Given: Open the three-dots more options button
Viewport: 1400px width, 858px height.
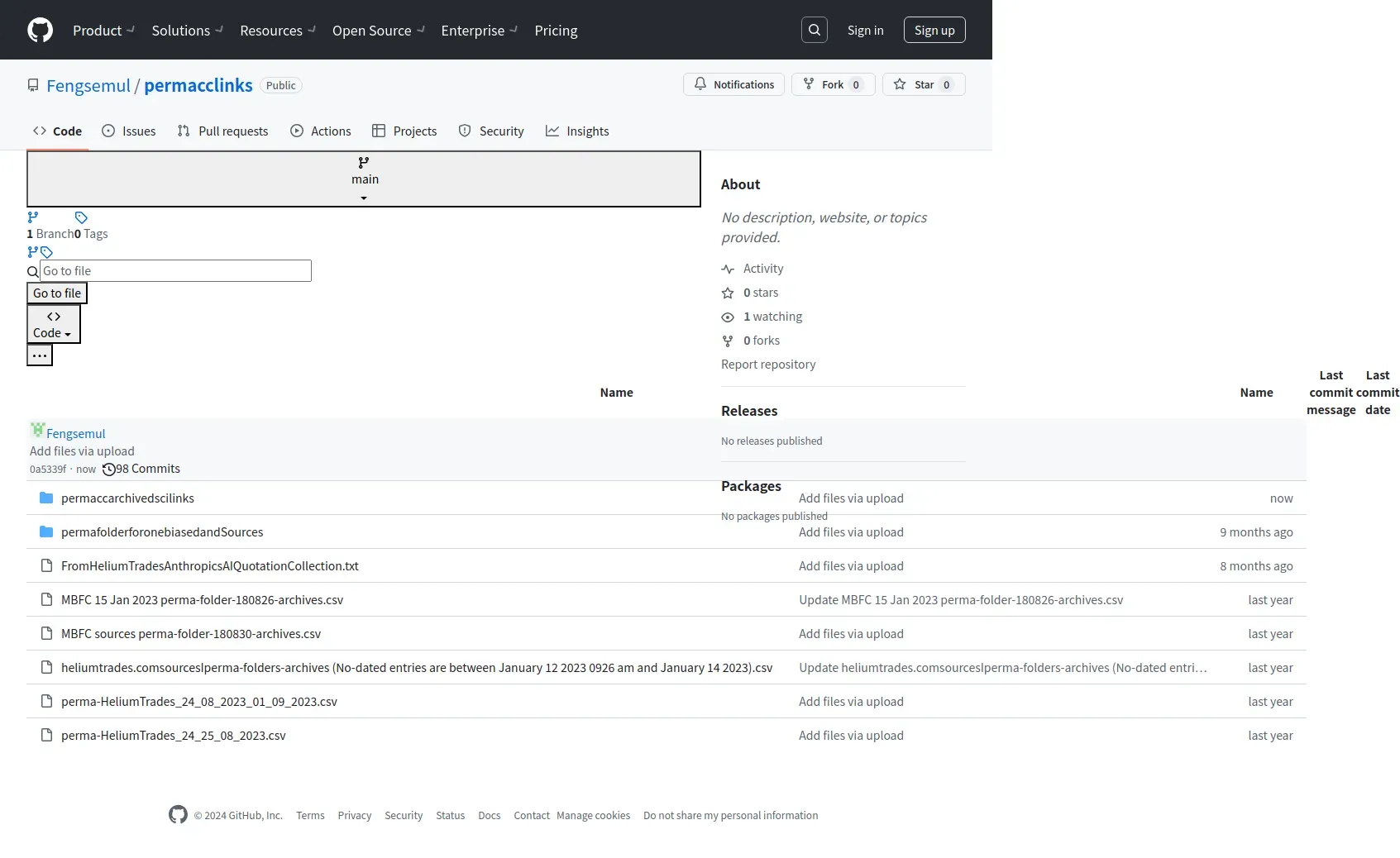Looking at the screenshot, I should point(40,355).
